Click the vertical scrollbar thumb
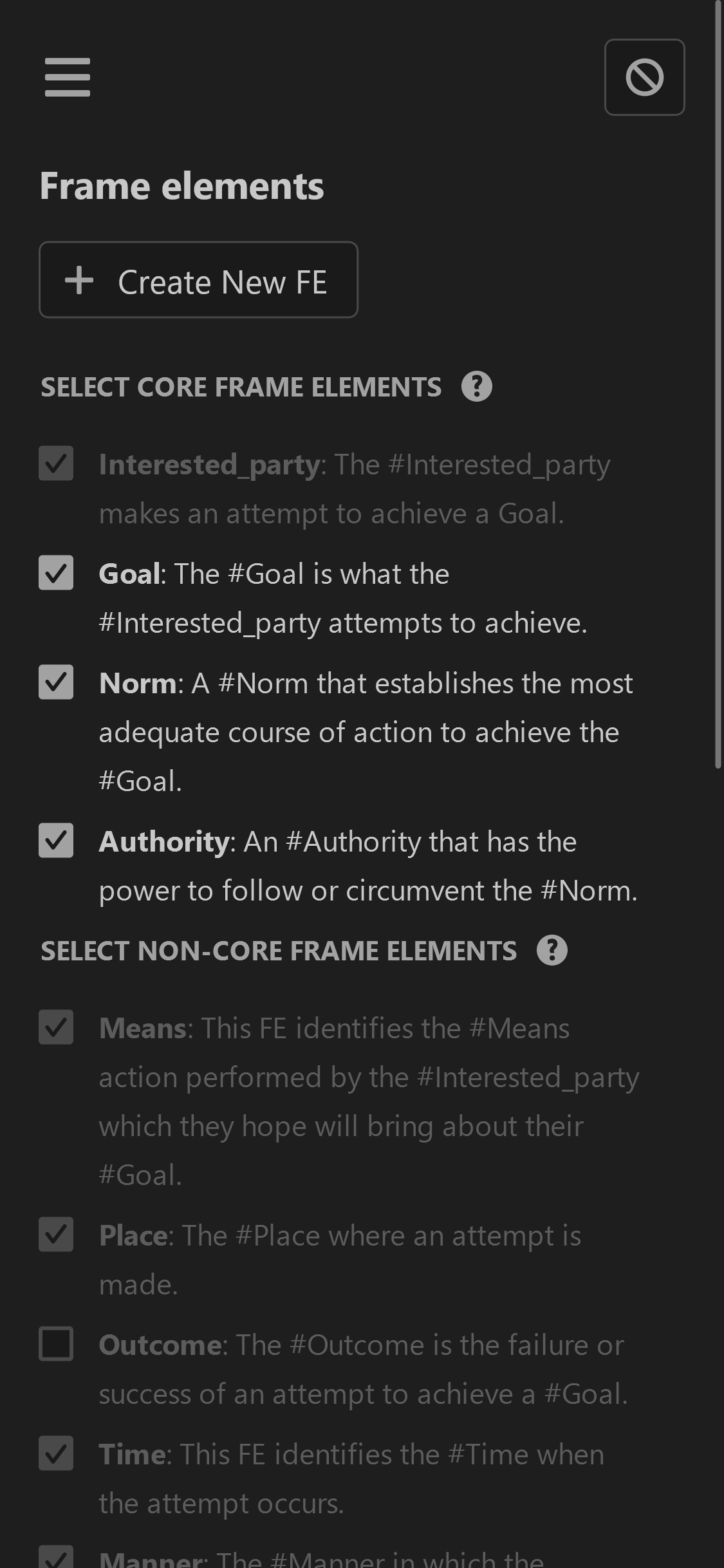The height and width of the screenshot is (1568, 724). point(718,384)
